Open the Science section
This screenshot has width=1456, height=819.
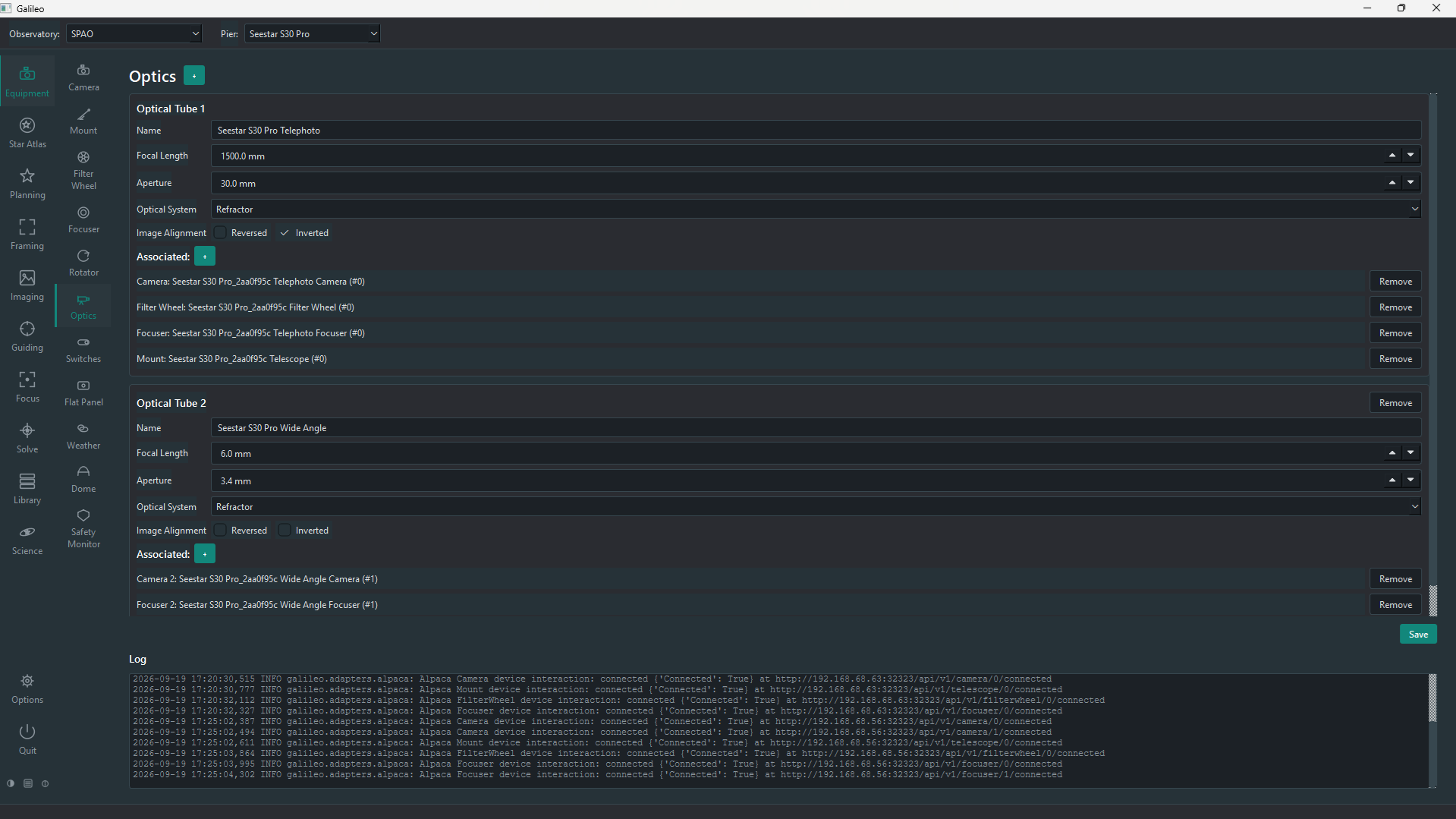click(27, 540)
